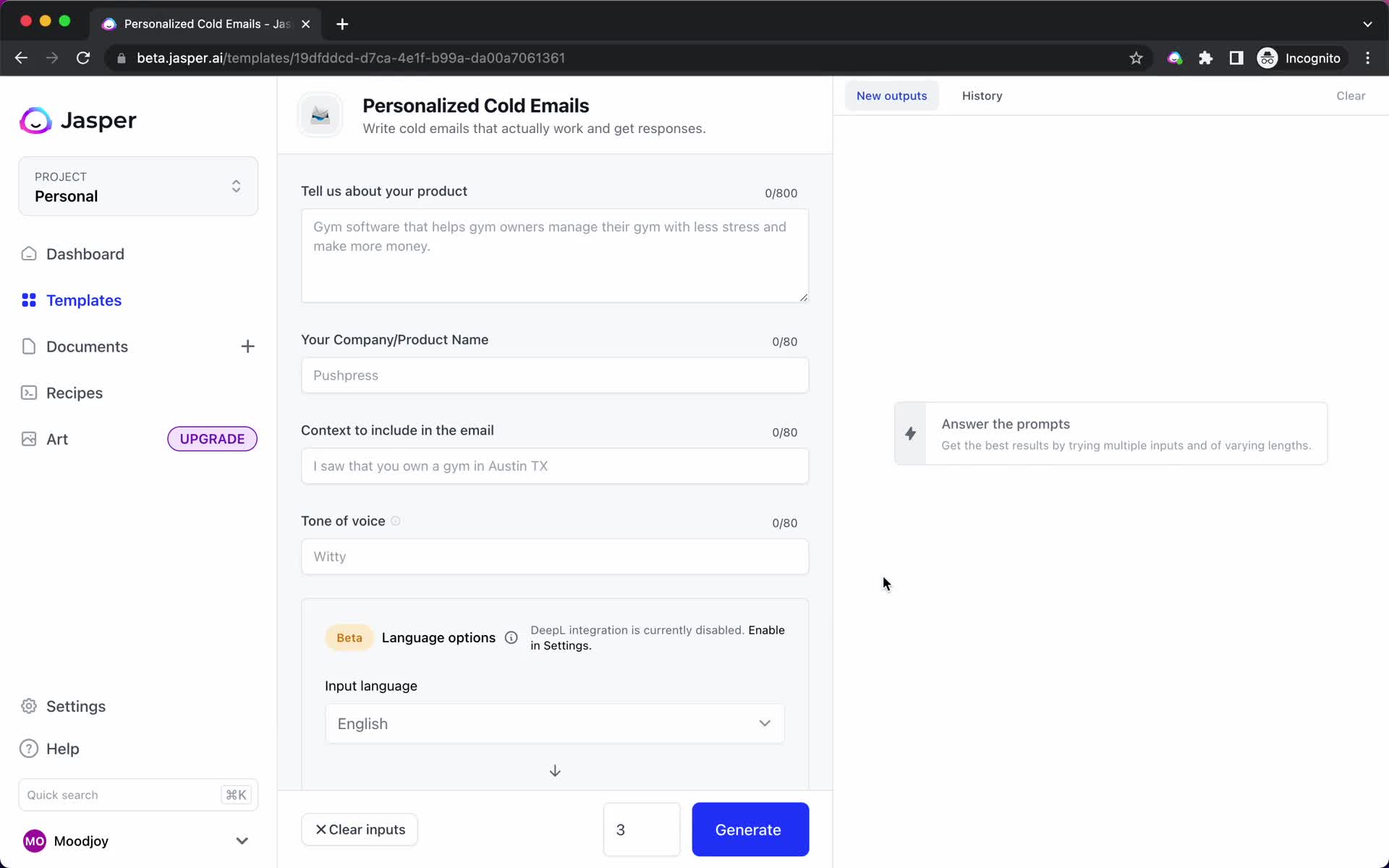
Task: Click the generation count stepper field
Action: click(x=641, y=829)
